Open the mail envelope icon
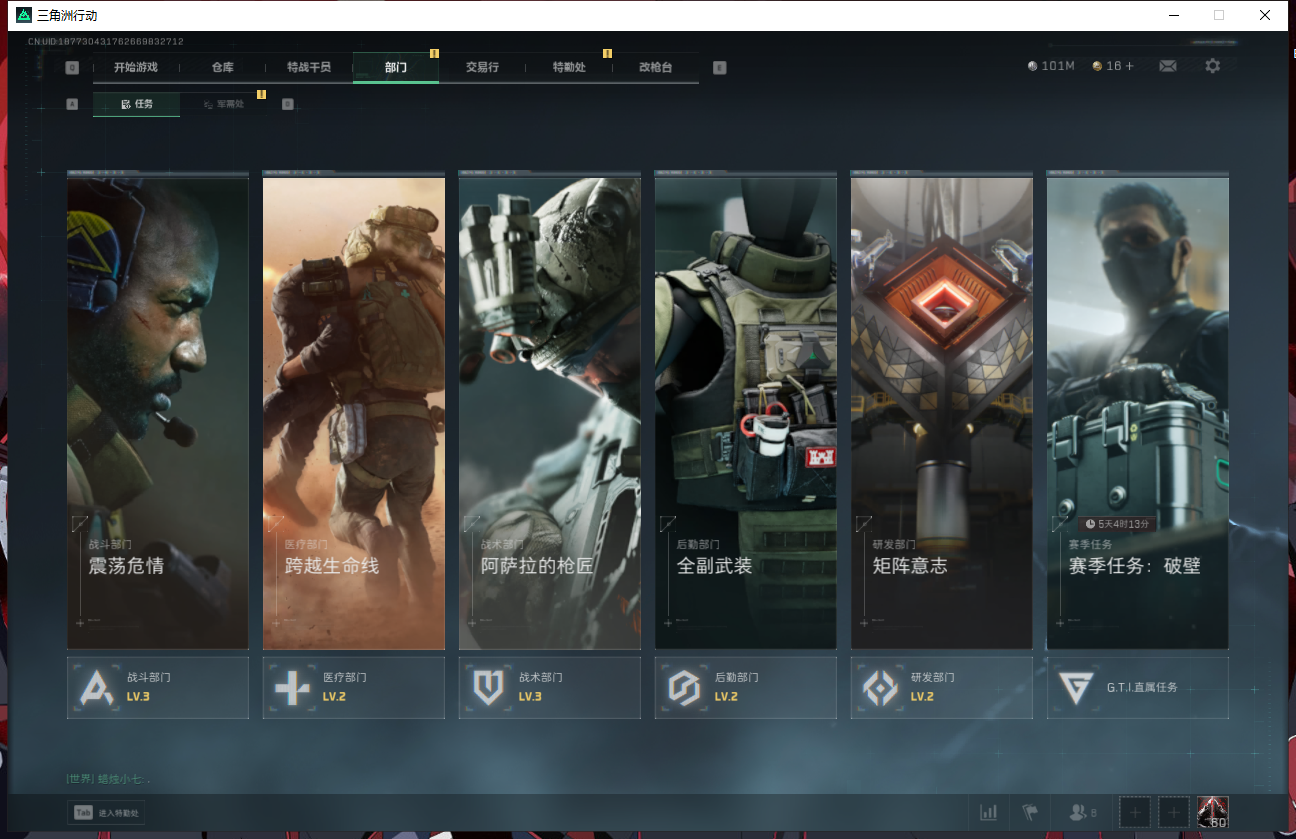This screenshot has height=839, width=1296. click(1167, 66)
